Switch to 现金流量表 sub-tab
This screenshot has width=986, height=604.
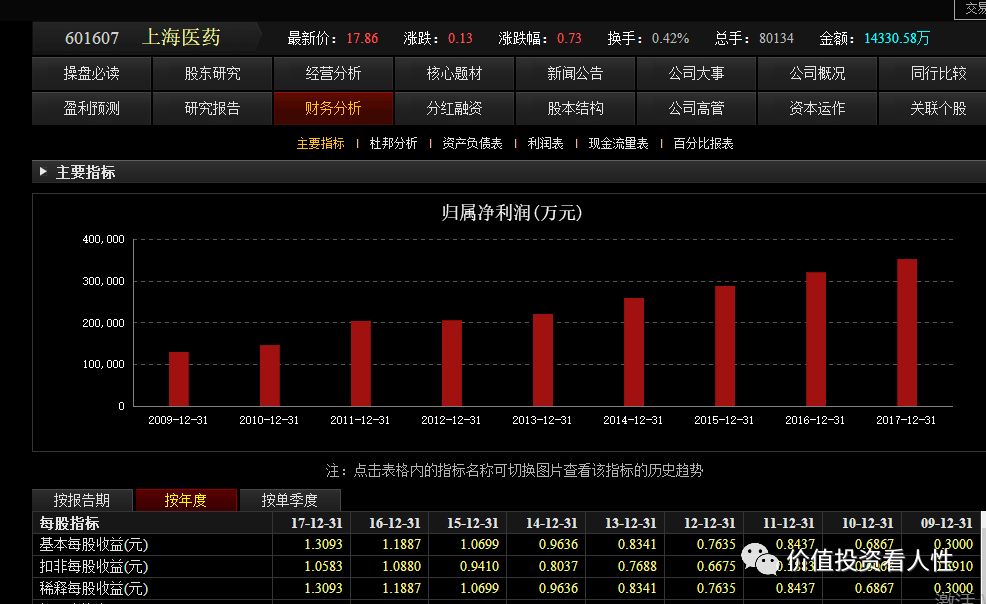[x=618, y=143]
